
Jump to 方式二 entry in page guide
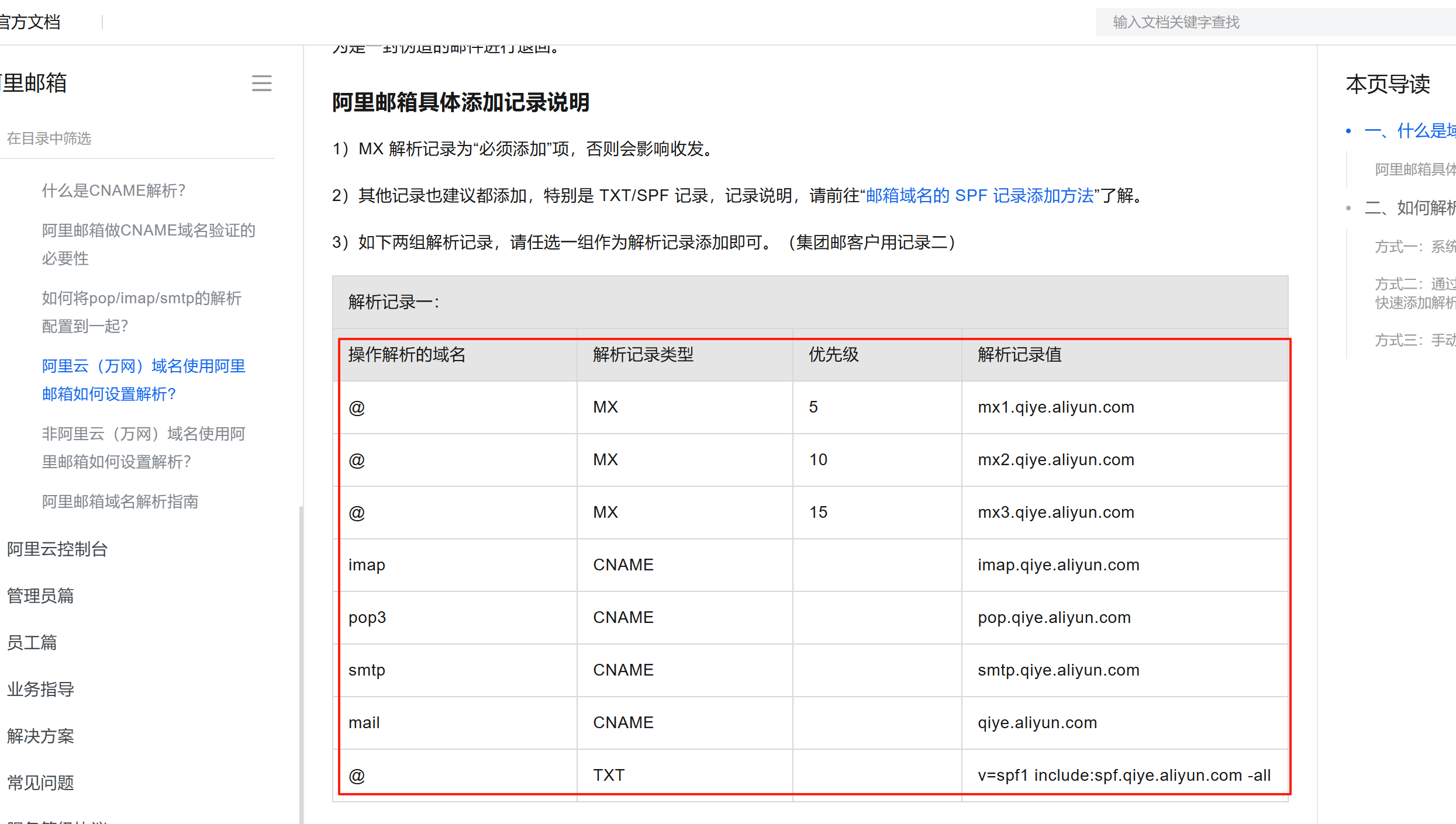(x=1415, y=293)
